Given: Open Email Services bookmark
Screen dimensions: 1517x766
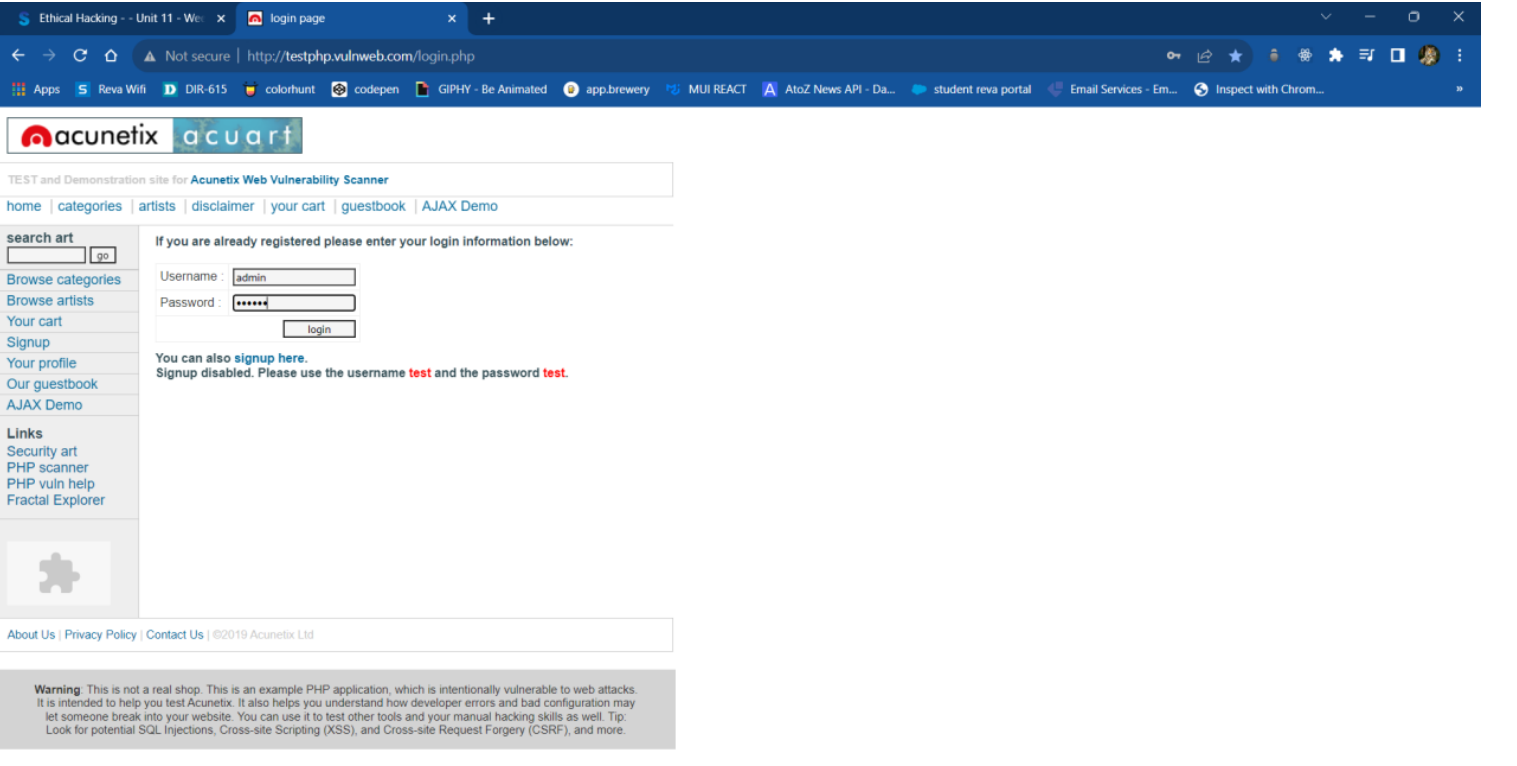Looking at the screenshot, I should 1113,89.
